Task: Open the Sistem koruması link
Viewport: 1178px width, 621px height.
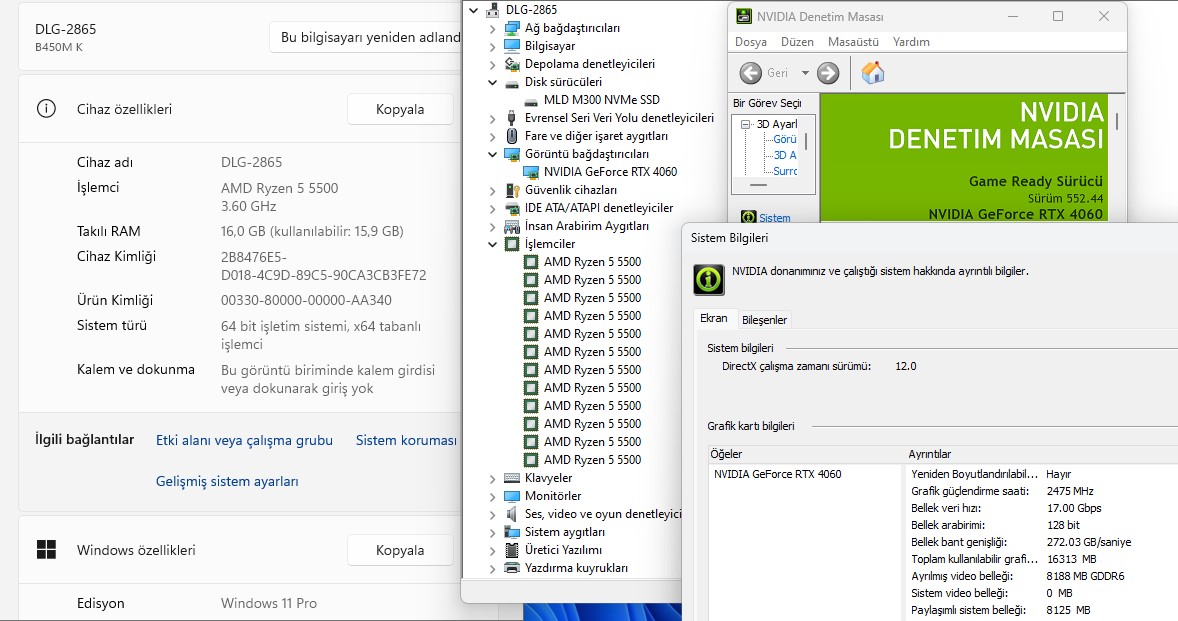Action: (406, 440)
